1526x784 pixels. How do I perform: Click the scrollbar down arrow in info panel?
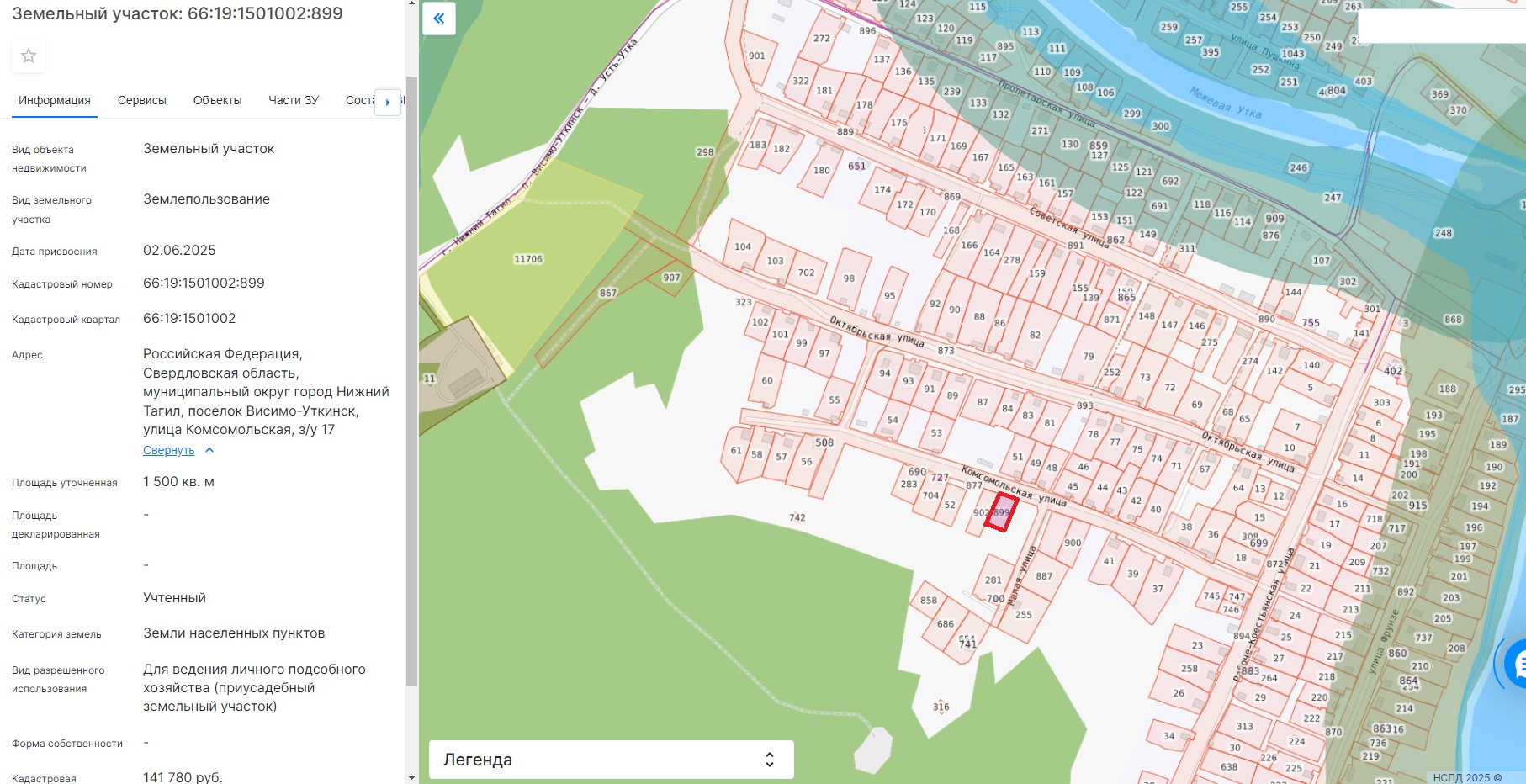411,777
